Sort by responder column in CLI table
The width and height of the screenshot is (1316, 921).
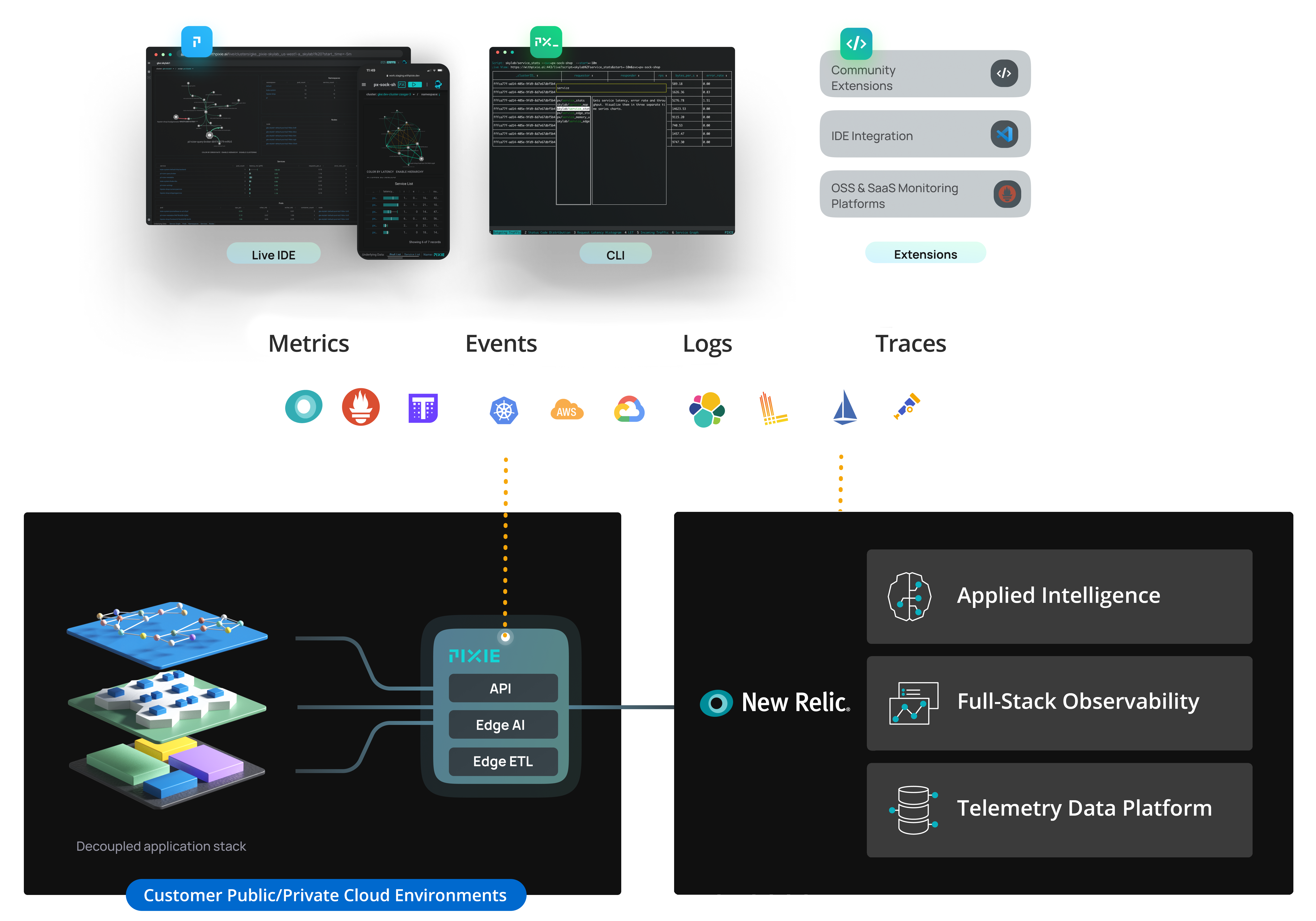click(x=631, y=76)
